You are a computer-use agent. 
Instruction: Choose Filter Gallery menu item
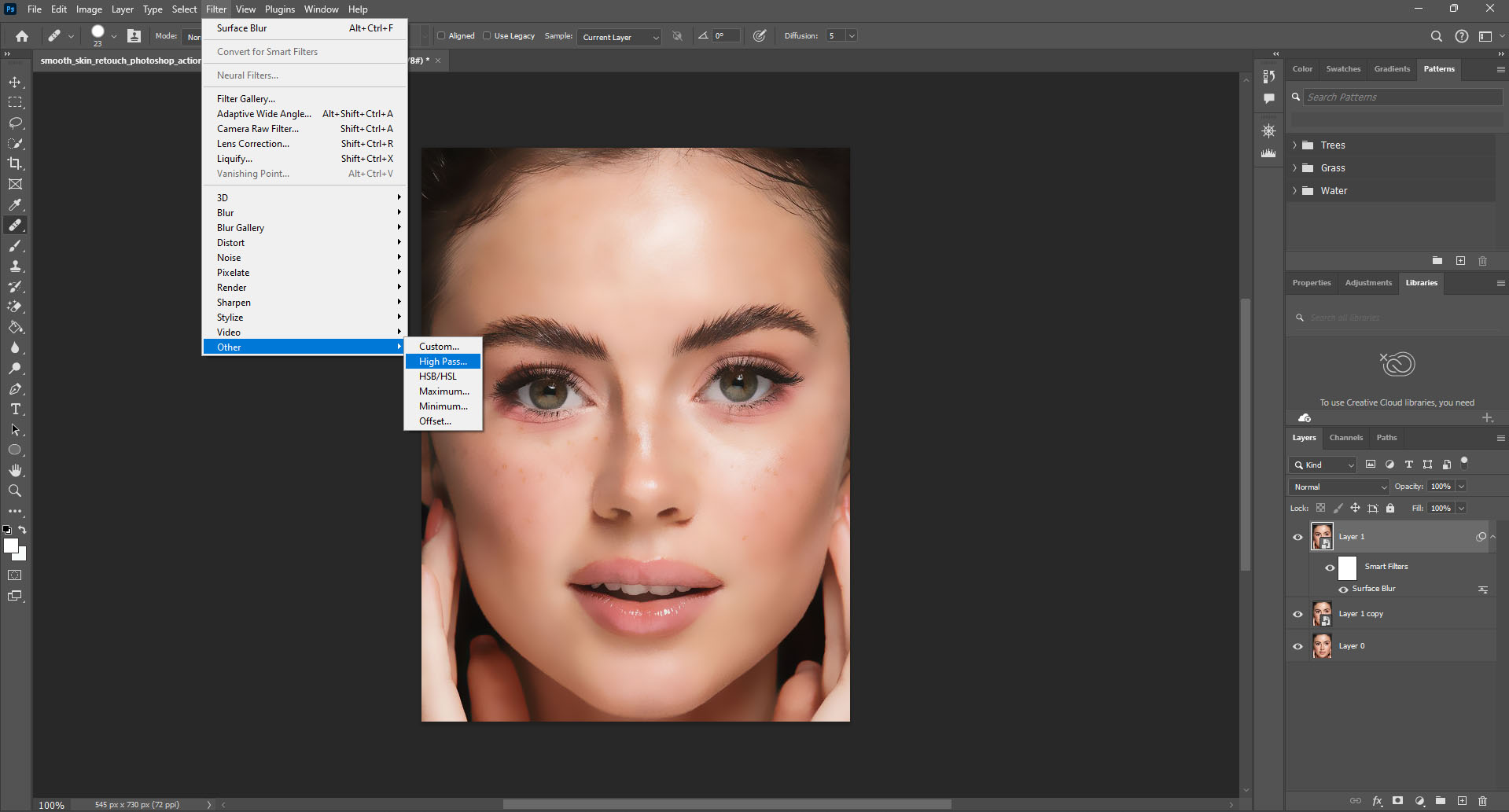[304, 99]
